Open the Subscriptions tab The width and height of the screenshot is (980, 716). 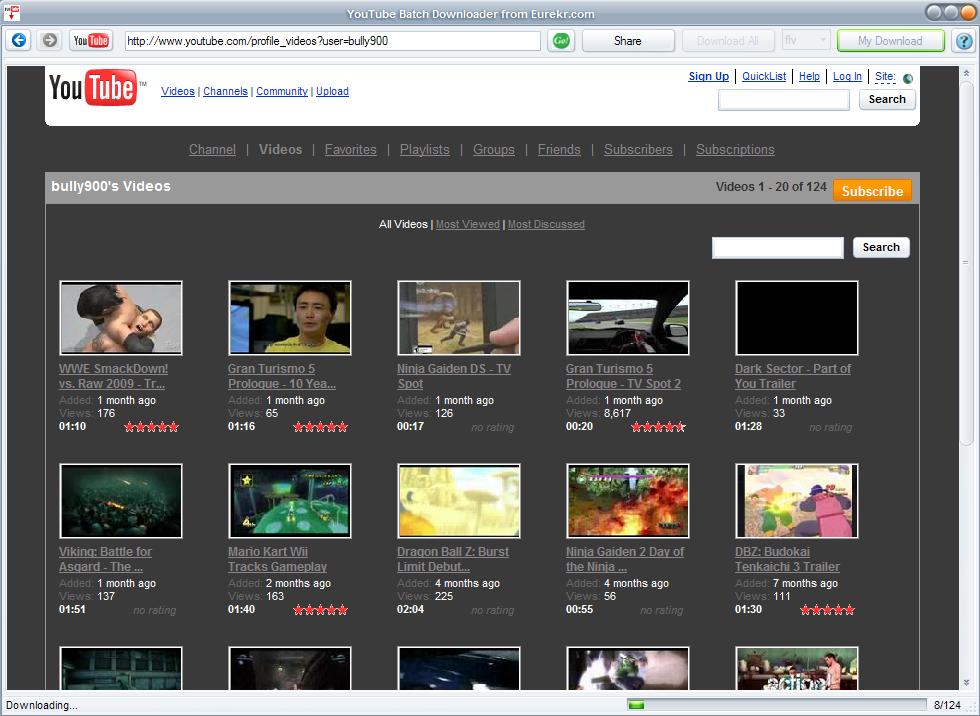click(x=735, y=150)
